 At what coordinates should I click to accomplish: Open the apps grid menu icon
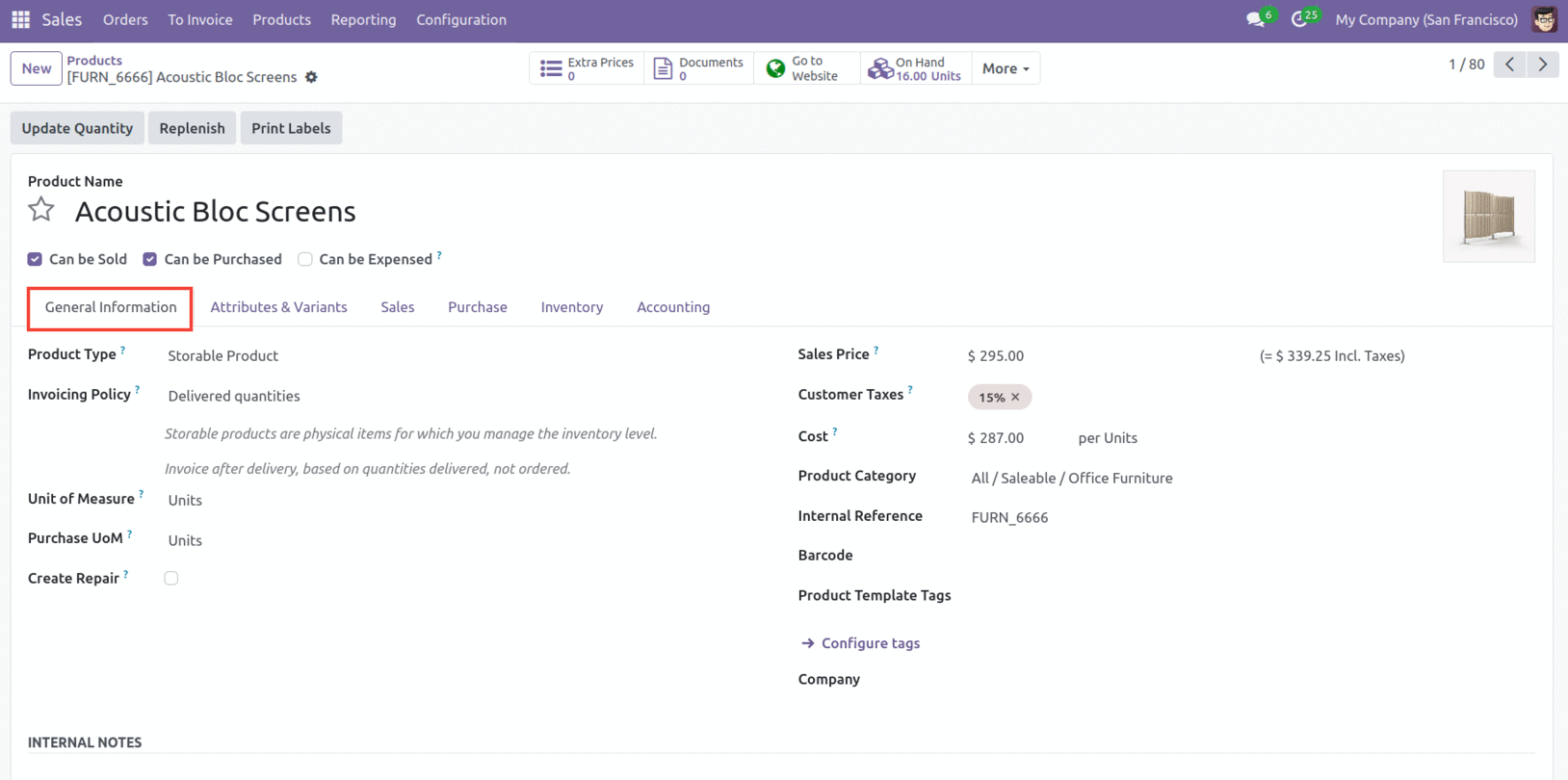pyautogui.click(x=20, y=19)
